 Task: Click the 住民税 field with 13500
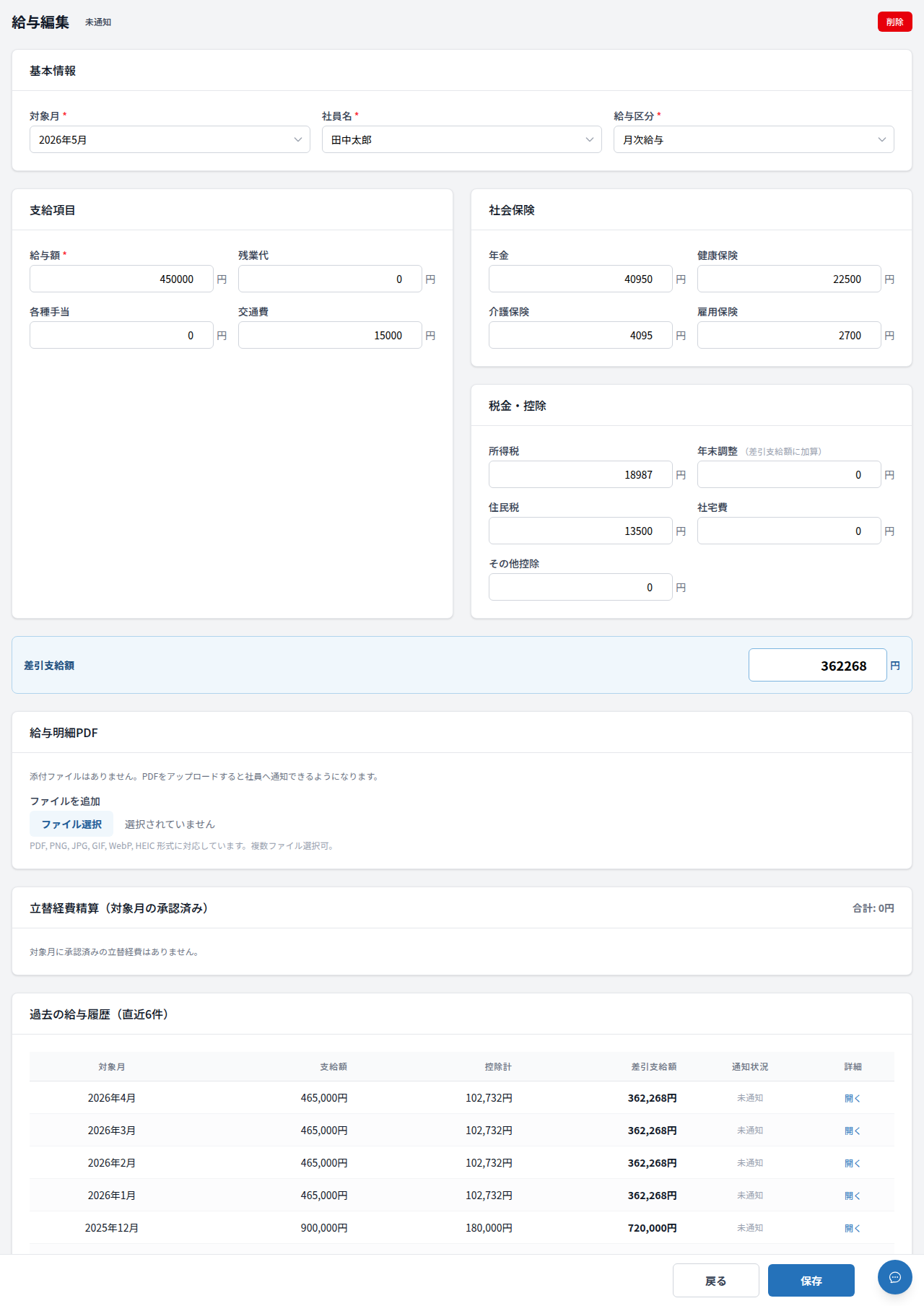(x=580, y=531)
